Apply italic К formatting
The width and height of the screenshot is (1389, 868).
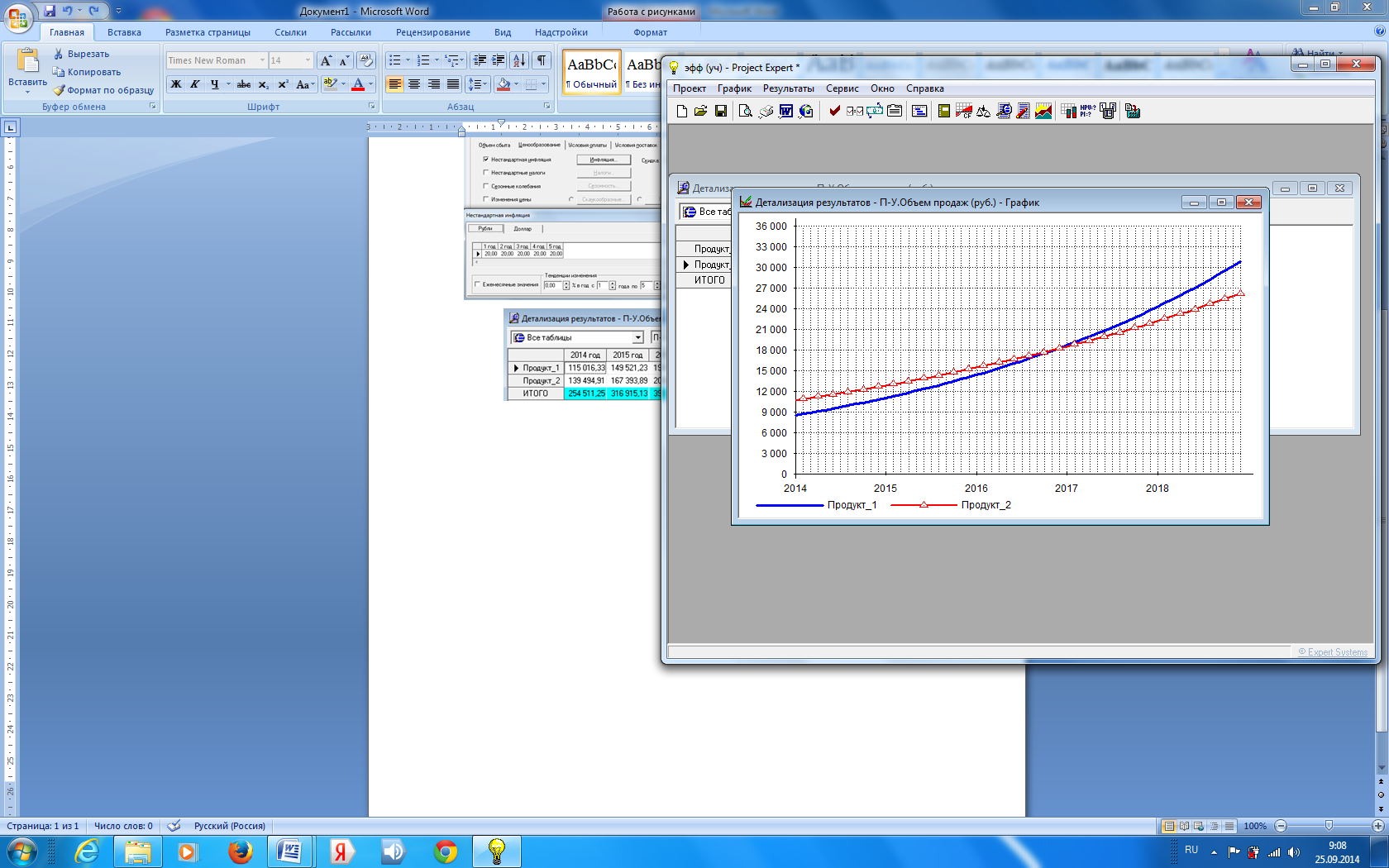coord(195,84)
